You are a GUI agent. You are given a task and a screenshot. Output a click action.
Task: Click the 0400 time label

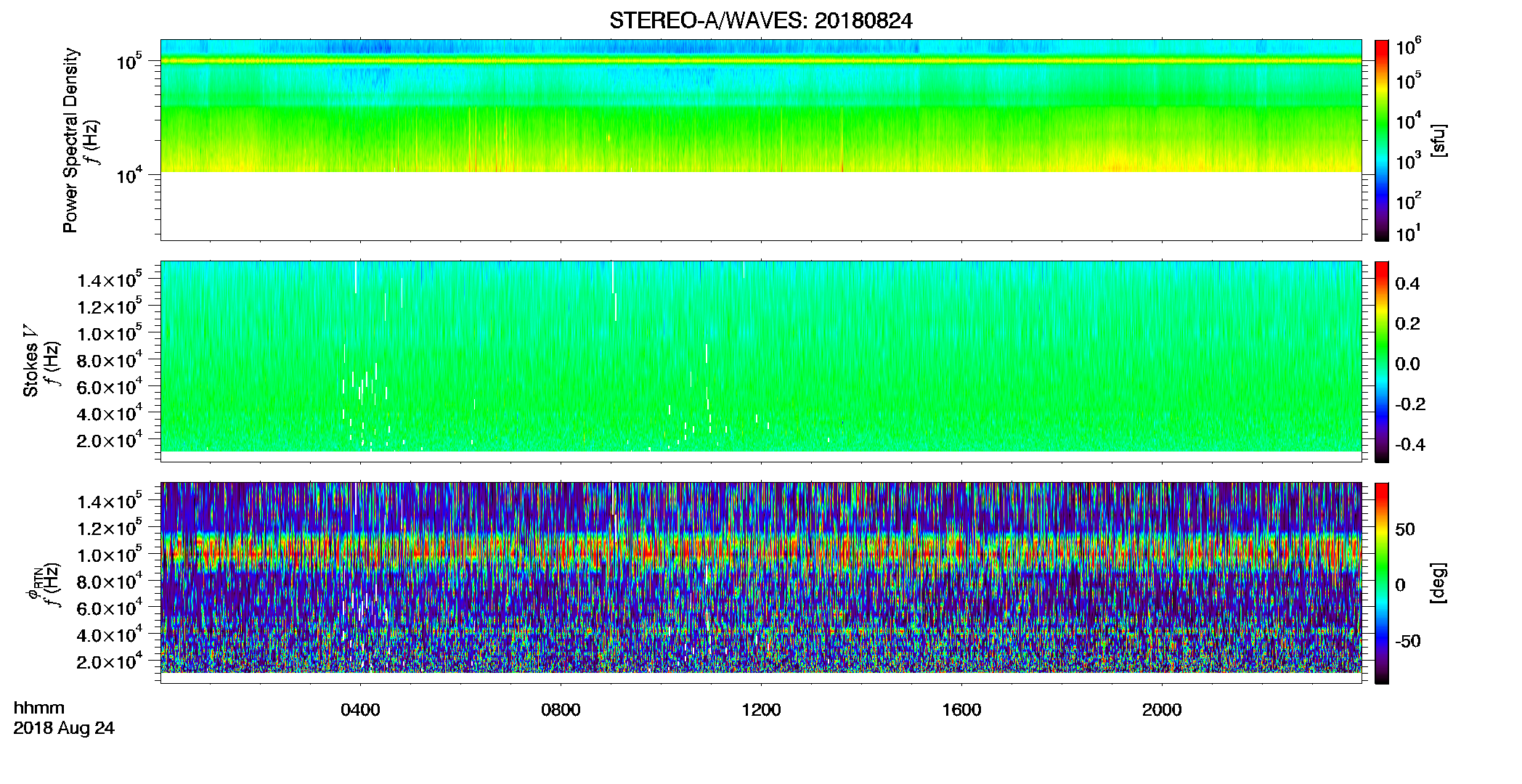(x=360, y=710)
